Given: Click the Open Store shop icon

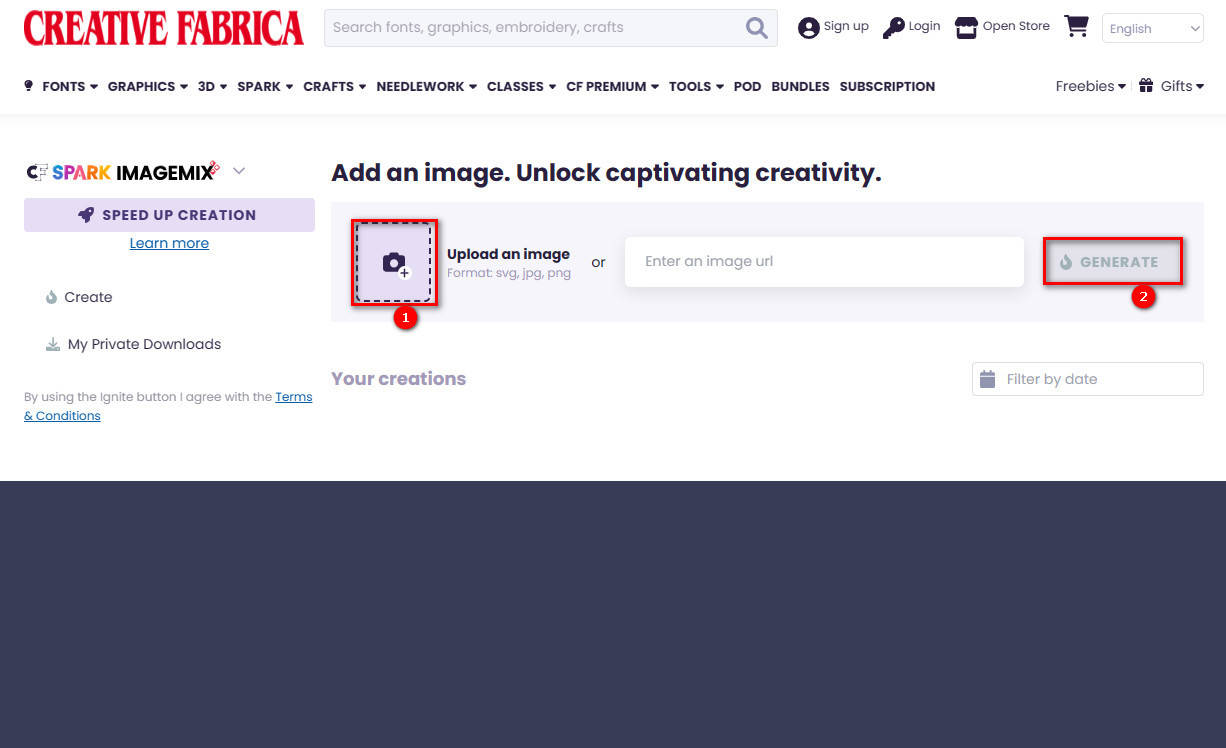Looking at the screenshot, I should tap(966, 28).
